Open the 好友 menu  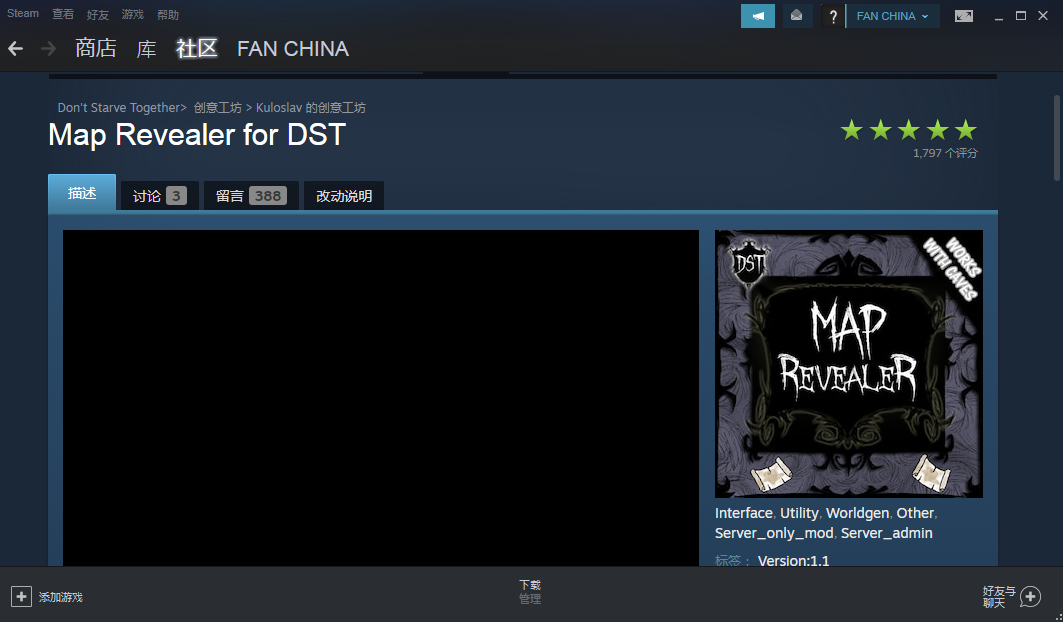[98, 14]
